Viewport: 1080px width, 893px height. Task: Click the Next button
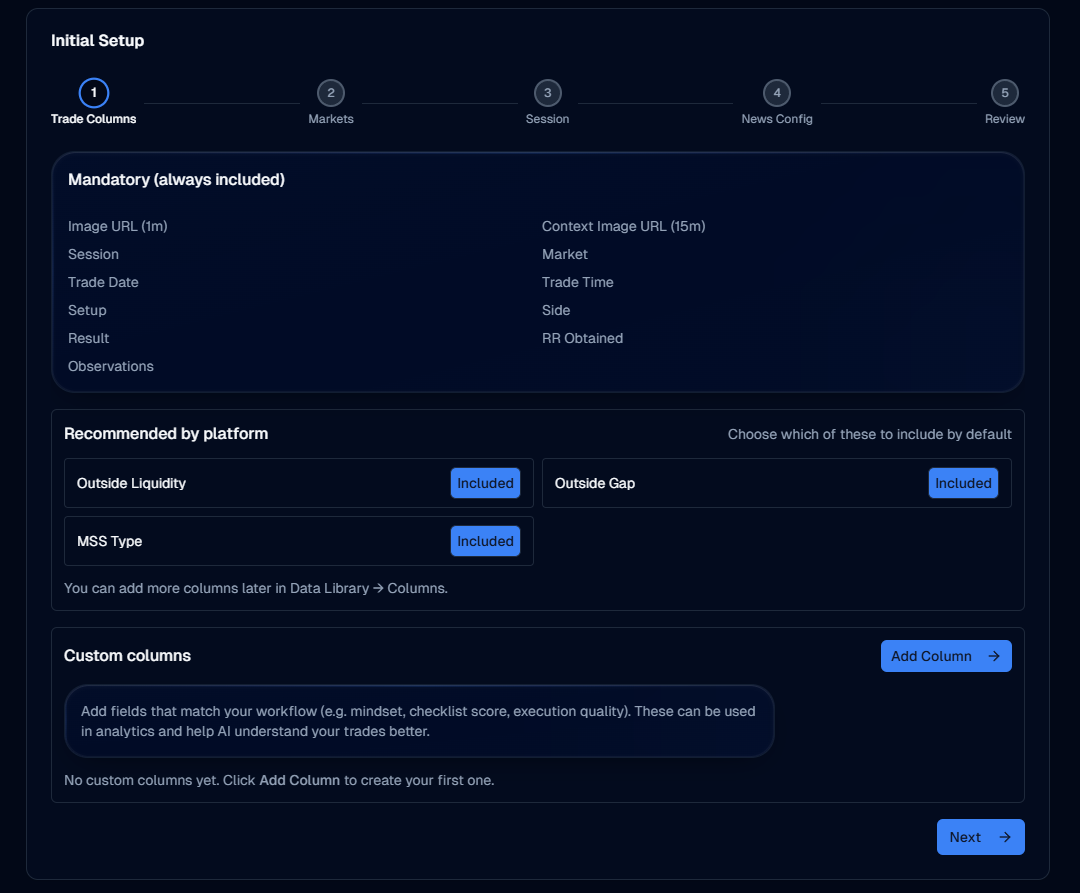point(981,837)
